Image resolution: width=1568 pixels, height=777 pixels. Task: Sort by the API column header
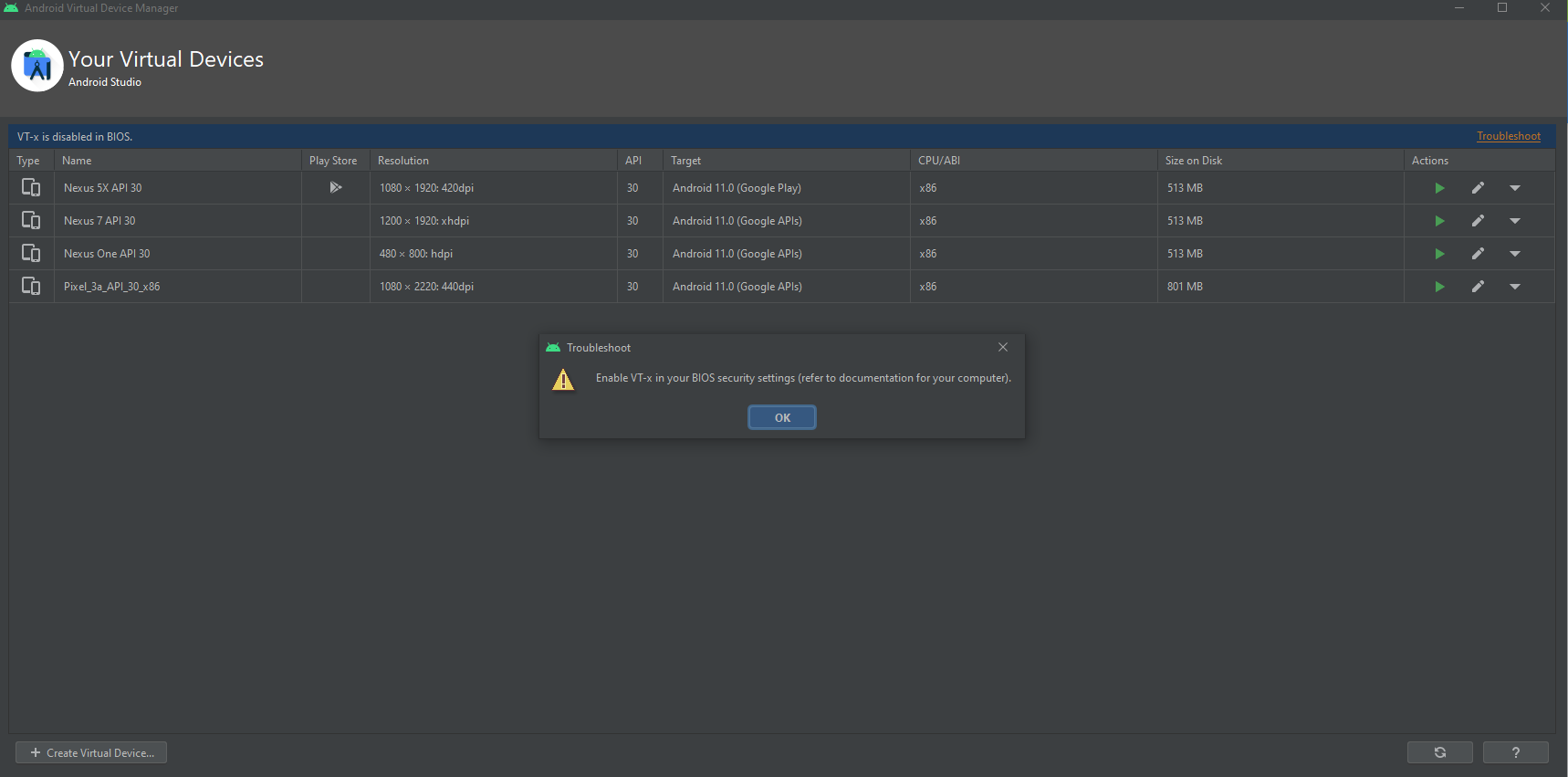click(641, 161)
